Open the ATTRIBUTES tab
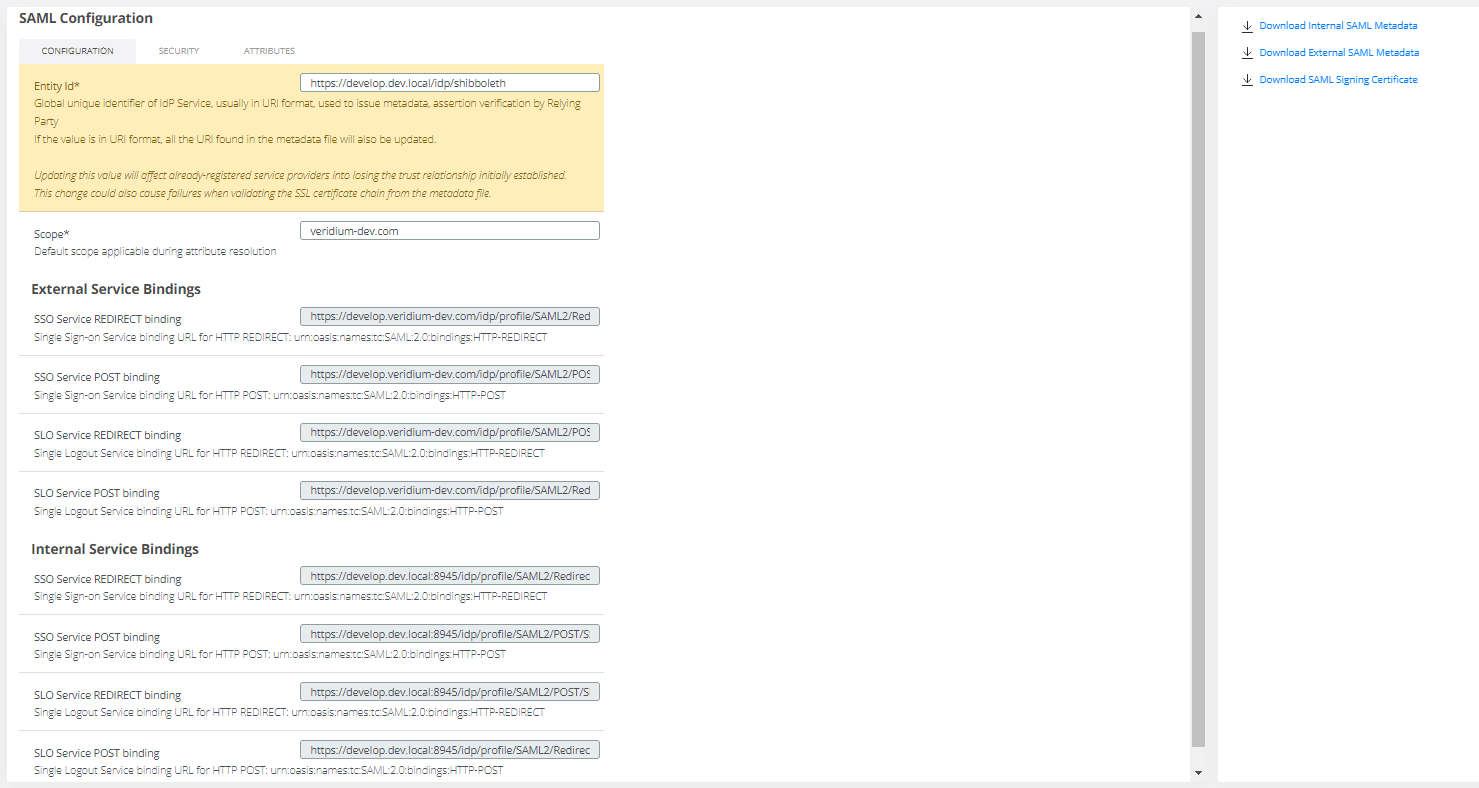This screenshot has height=788, width=1479. 268,50
